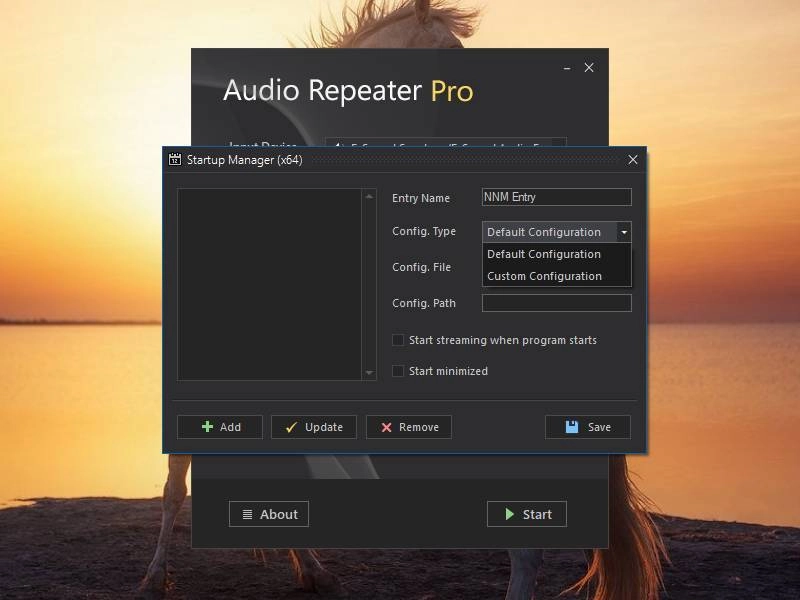Close the Audio Repeater Pro window
Viewport: 800px width, 600px height.
[x=589, y=68]
